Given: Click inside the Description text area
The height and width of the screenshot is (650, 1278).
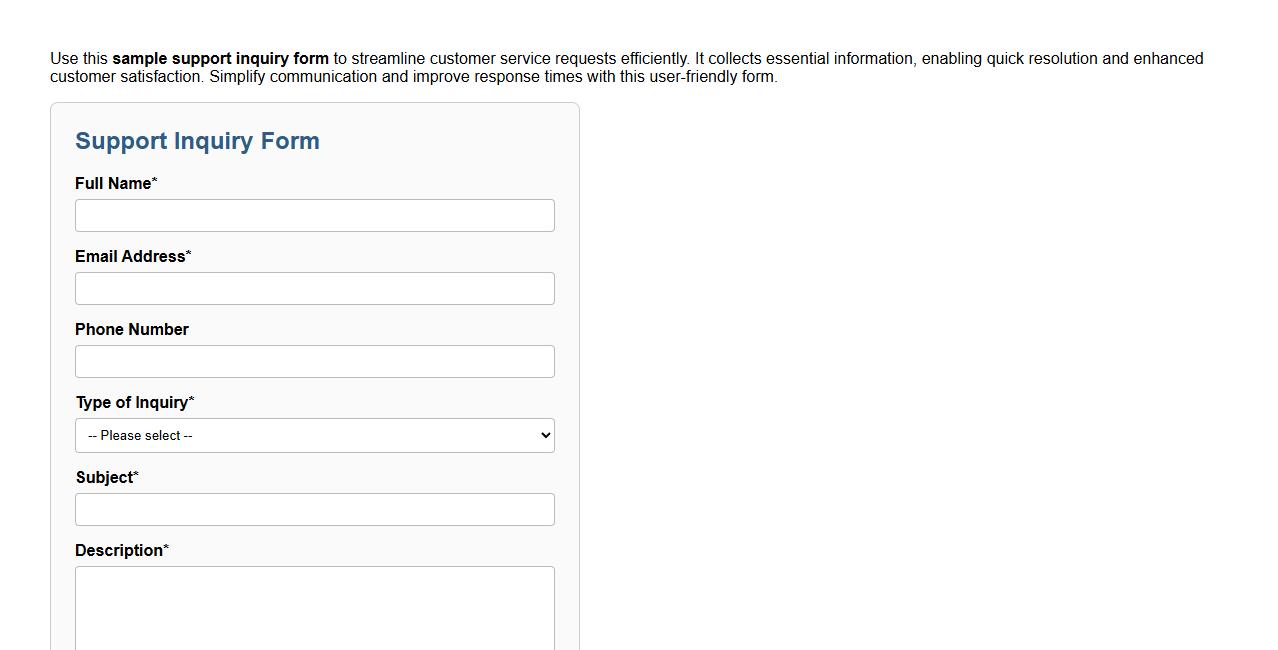Looking at the screenshot, I should coord(314,605).
